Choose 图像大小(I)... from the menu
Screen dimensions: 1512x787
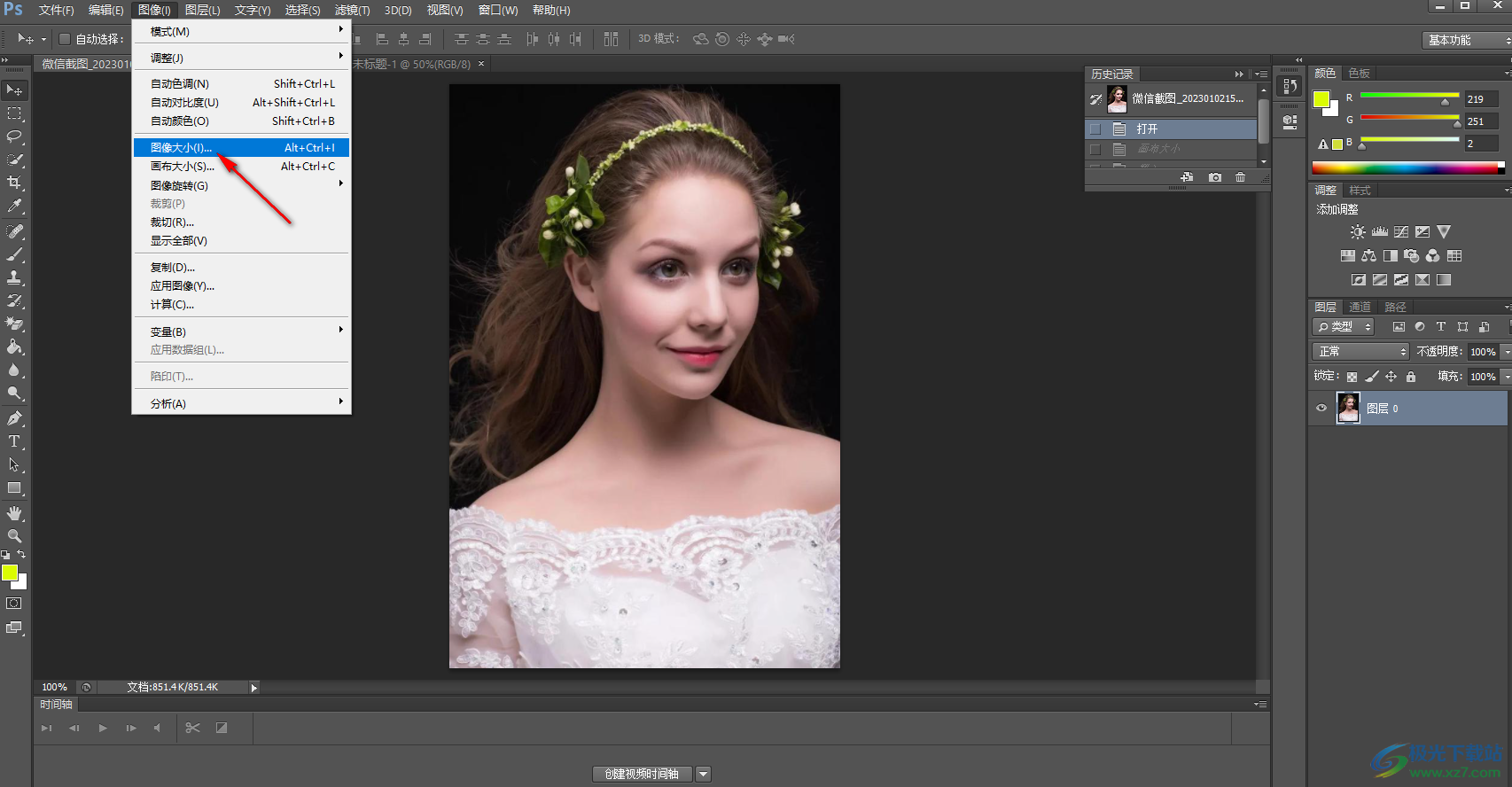[x=242, y=148]
